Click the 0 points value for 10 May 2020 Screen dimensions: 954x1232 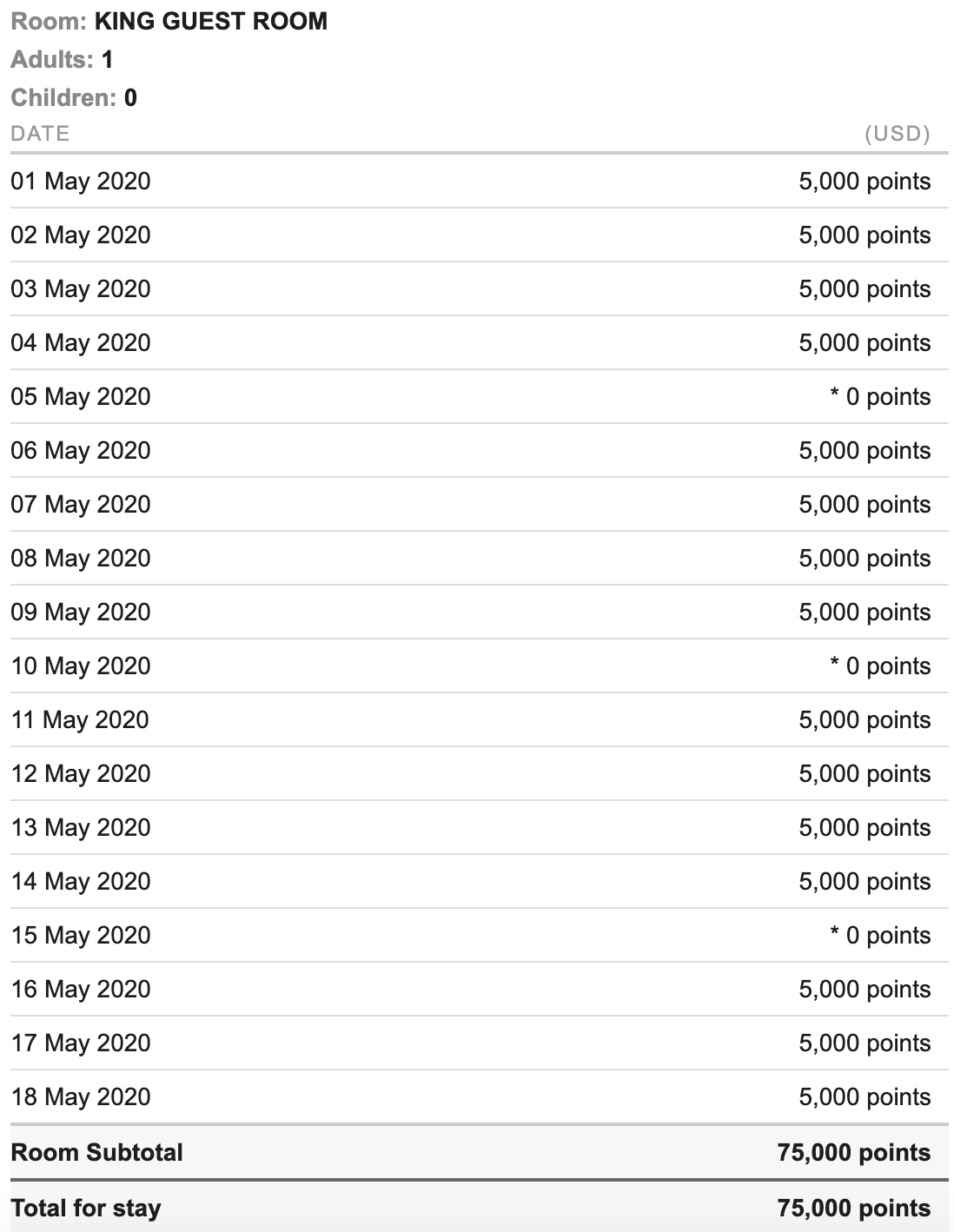click(880, 666)
